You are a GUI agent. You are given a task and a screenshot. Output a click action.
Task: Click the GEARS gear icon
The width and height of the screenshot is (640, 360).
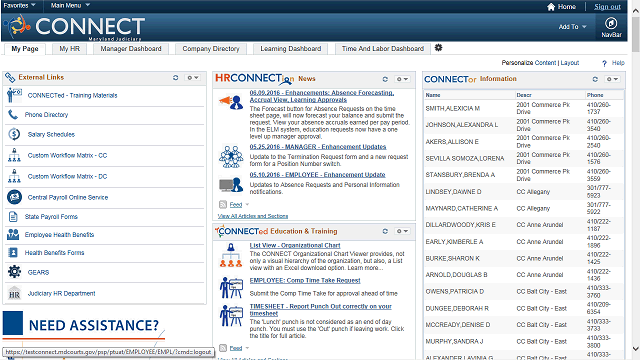14,271
